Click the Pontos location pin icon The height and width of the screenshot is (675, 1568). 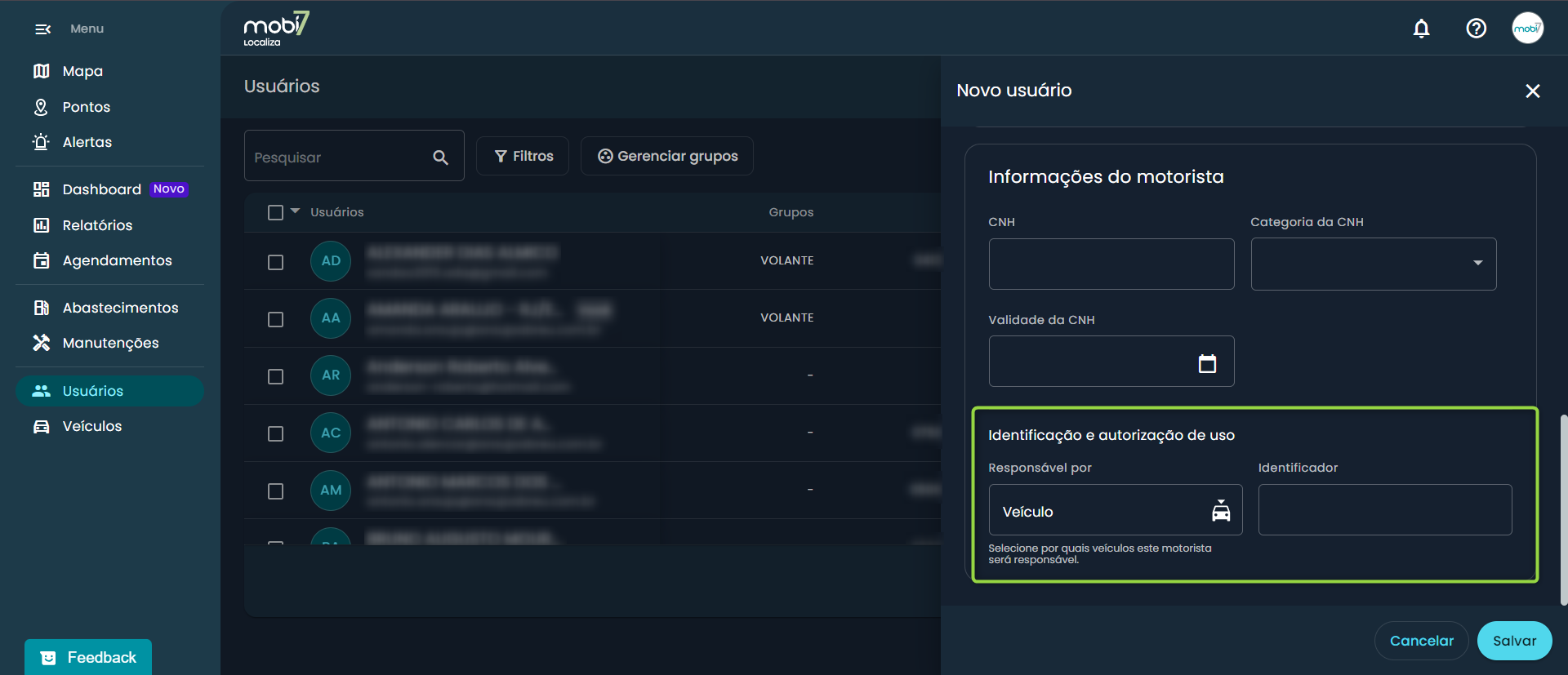click(41, 107)
